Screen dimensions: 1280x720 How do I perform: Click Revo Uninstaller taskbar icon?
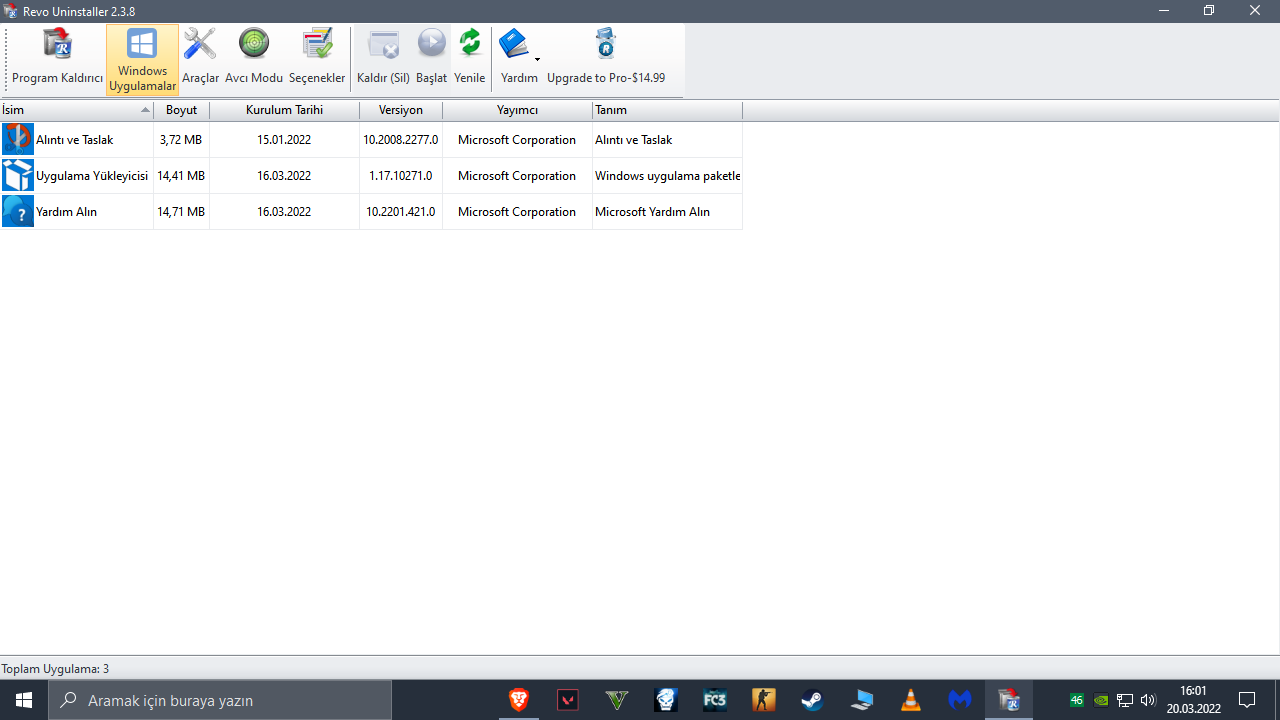1009,700
